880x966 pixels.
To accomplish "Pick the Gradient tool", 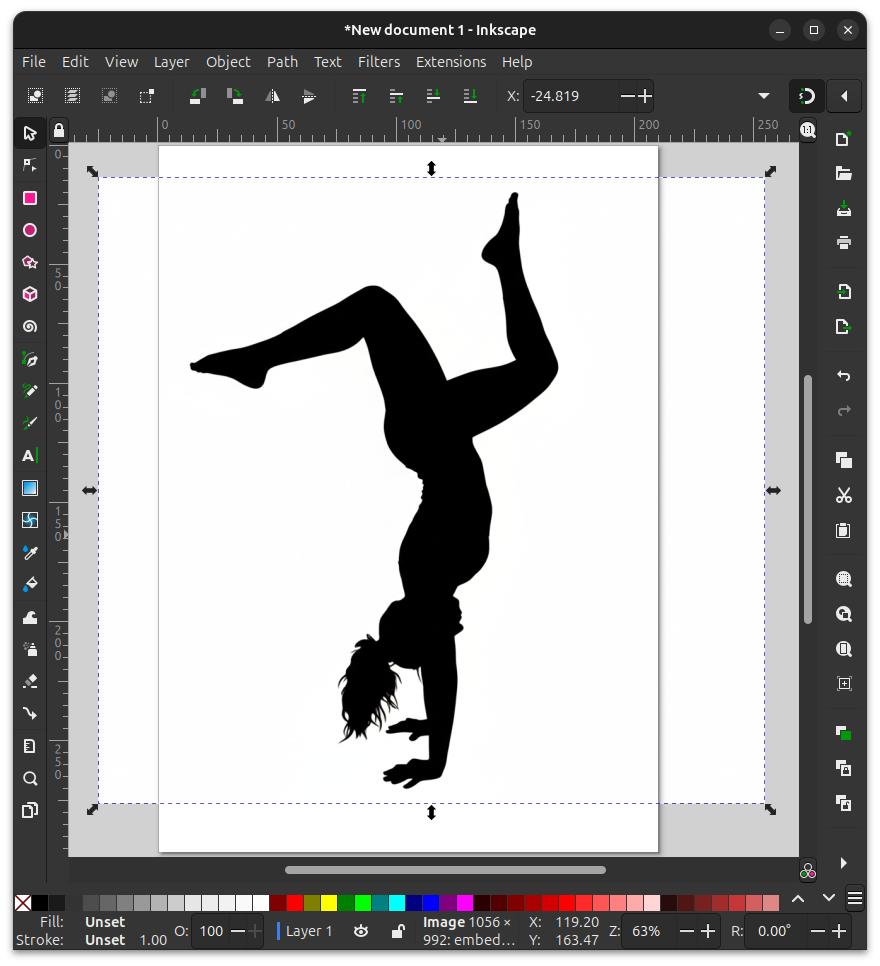I will click(30, 488).
